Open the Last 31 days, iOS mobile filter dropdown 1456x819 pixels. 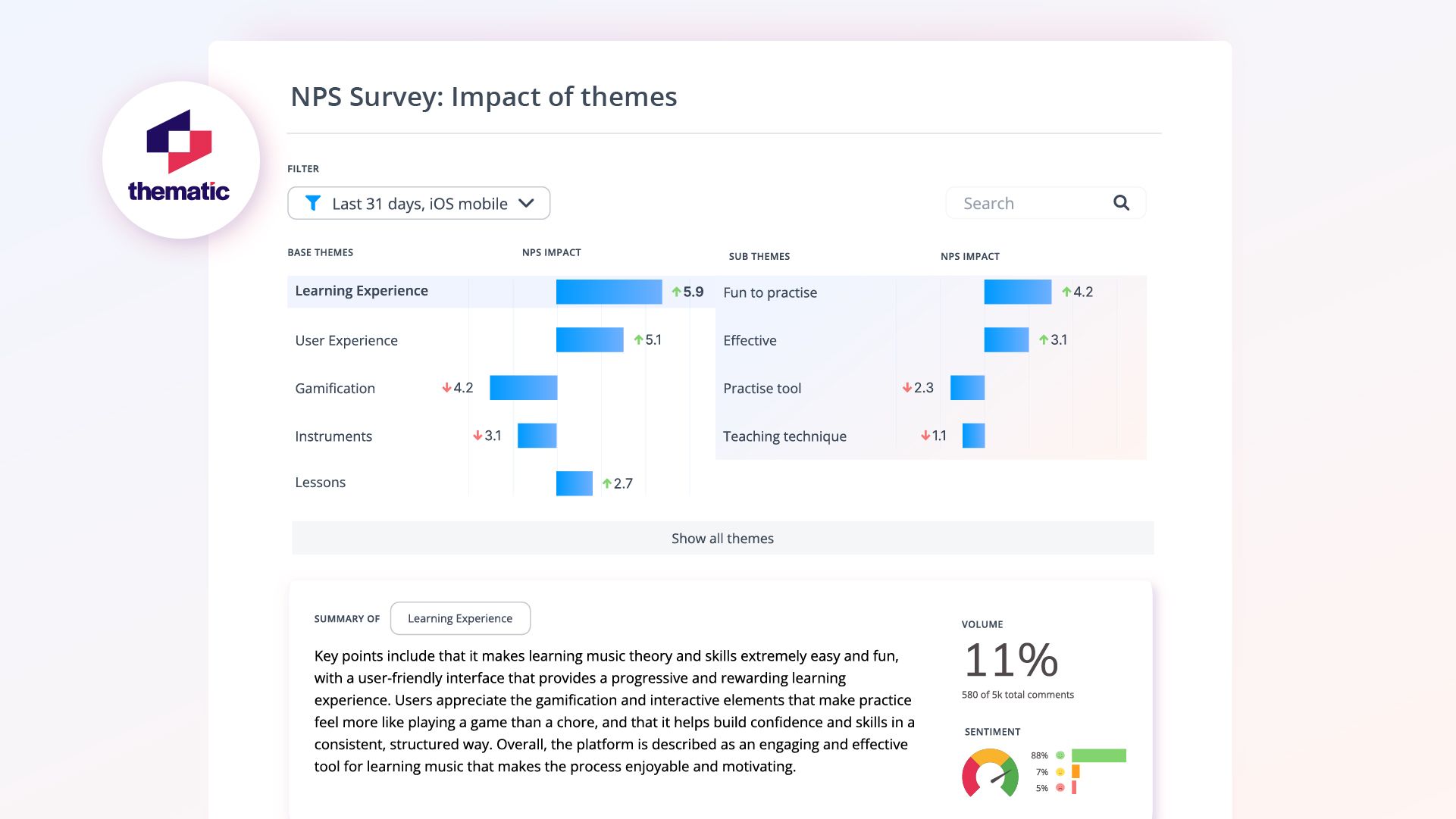point(419,203)
